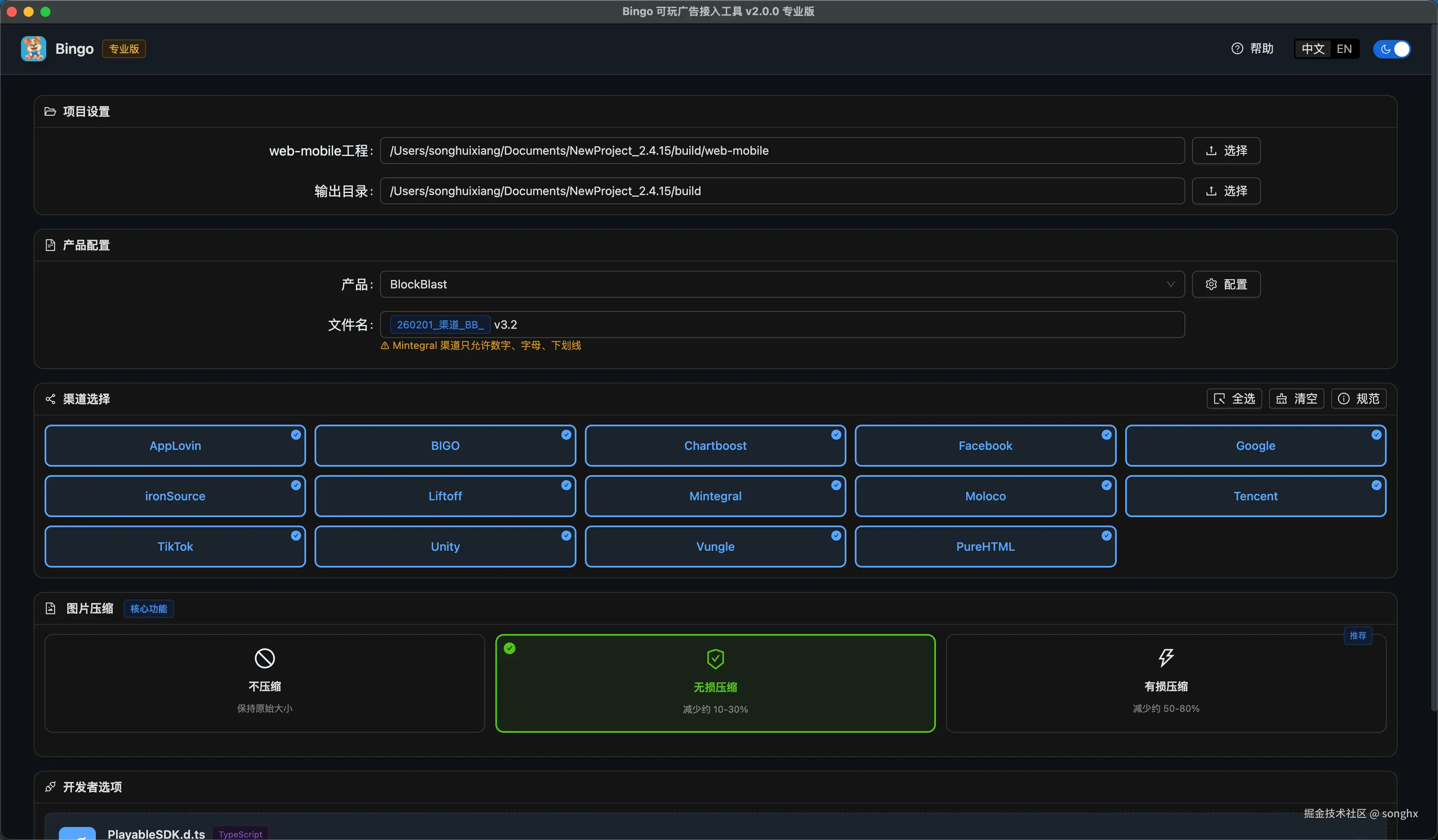This screenshot has height=840, width=1438.
Task: Toggle the Google channel
Action: point(1256,446)
